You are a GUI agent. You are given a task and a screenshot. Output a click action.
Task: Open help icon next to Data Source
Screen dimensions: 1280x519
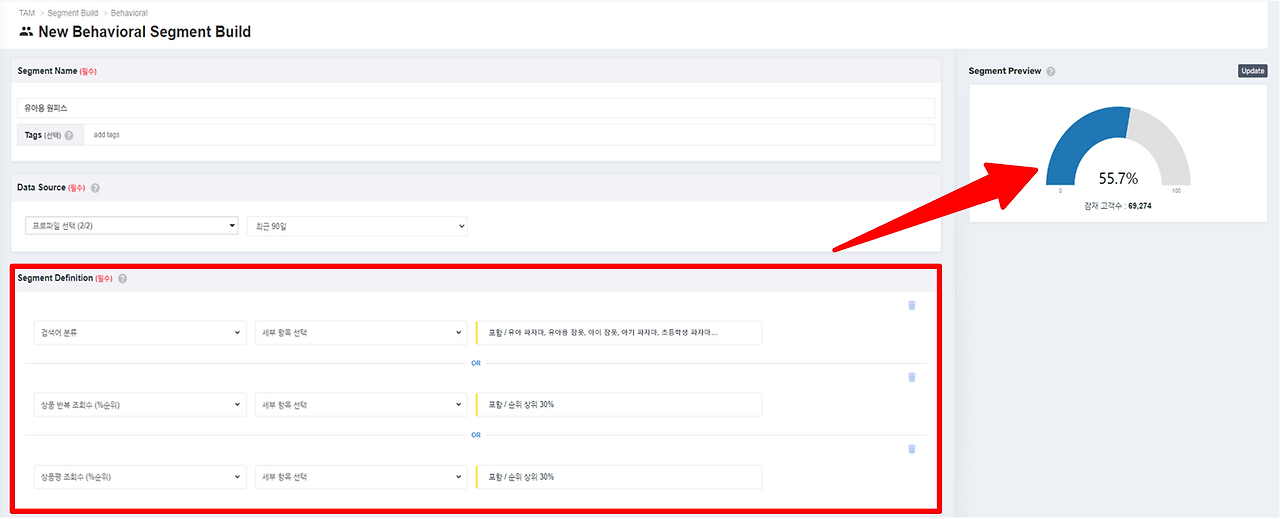tap(95, 188)
